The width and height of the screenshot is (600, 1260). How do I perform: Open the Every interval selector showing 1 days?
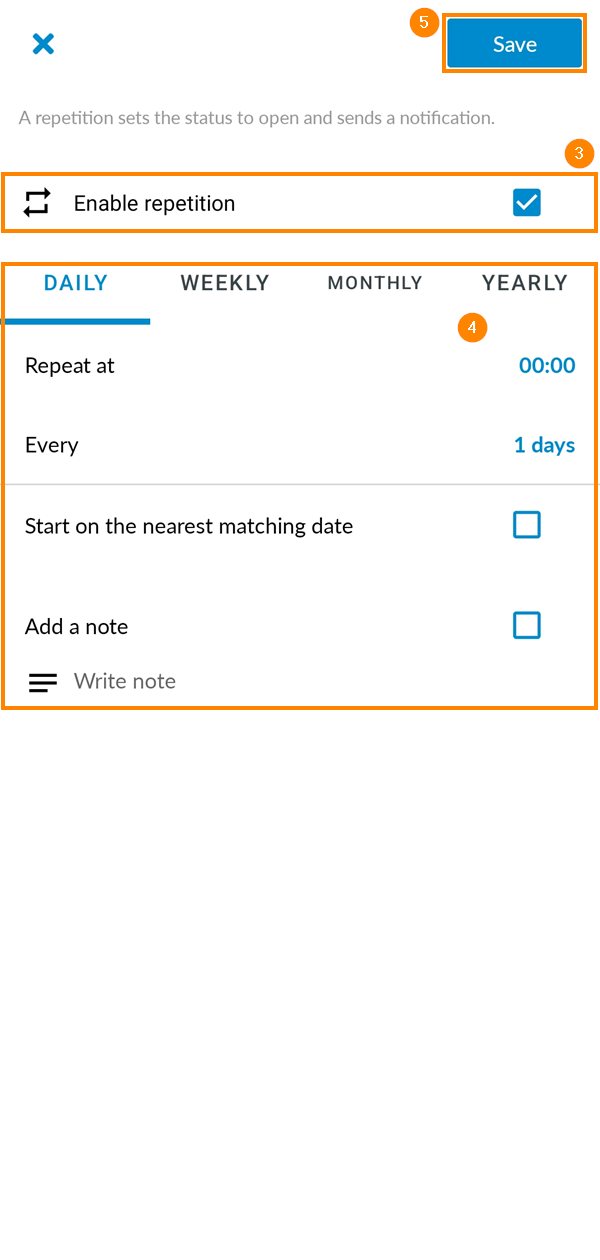click(x=544, y=444)
